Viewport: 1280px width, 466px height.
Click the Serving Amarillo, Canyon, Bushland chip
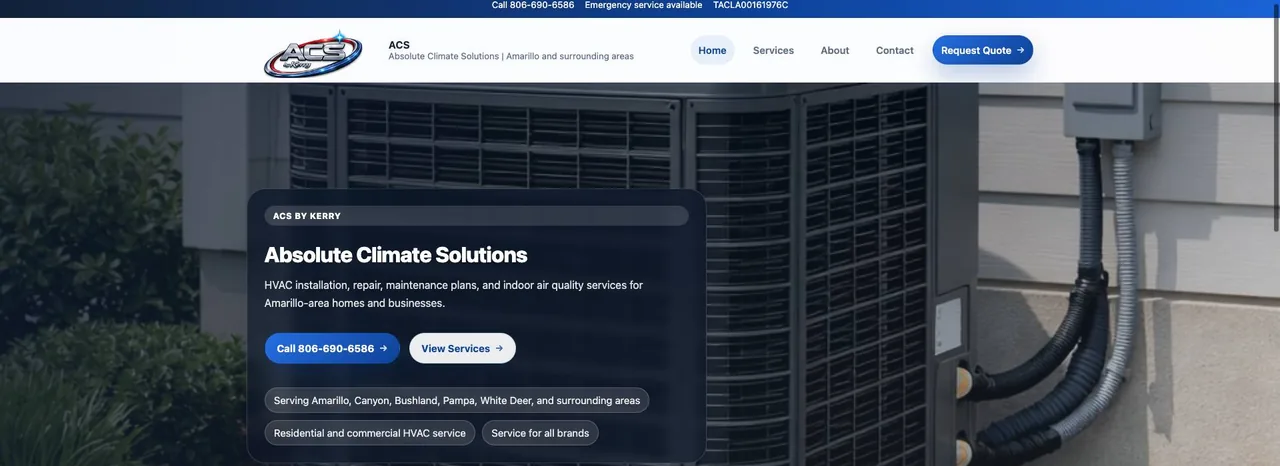coord(457,400)
